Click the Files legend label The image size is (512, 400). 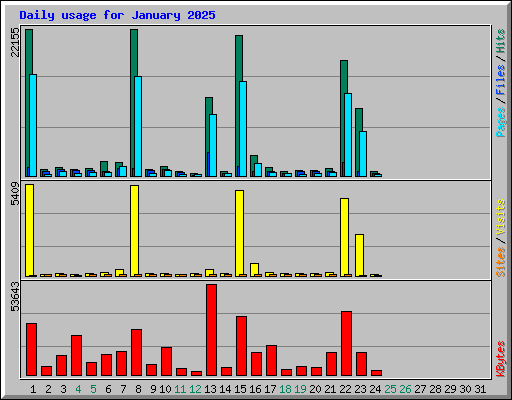[500, 80]
